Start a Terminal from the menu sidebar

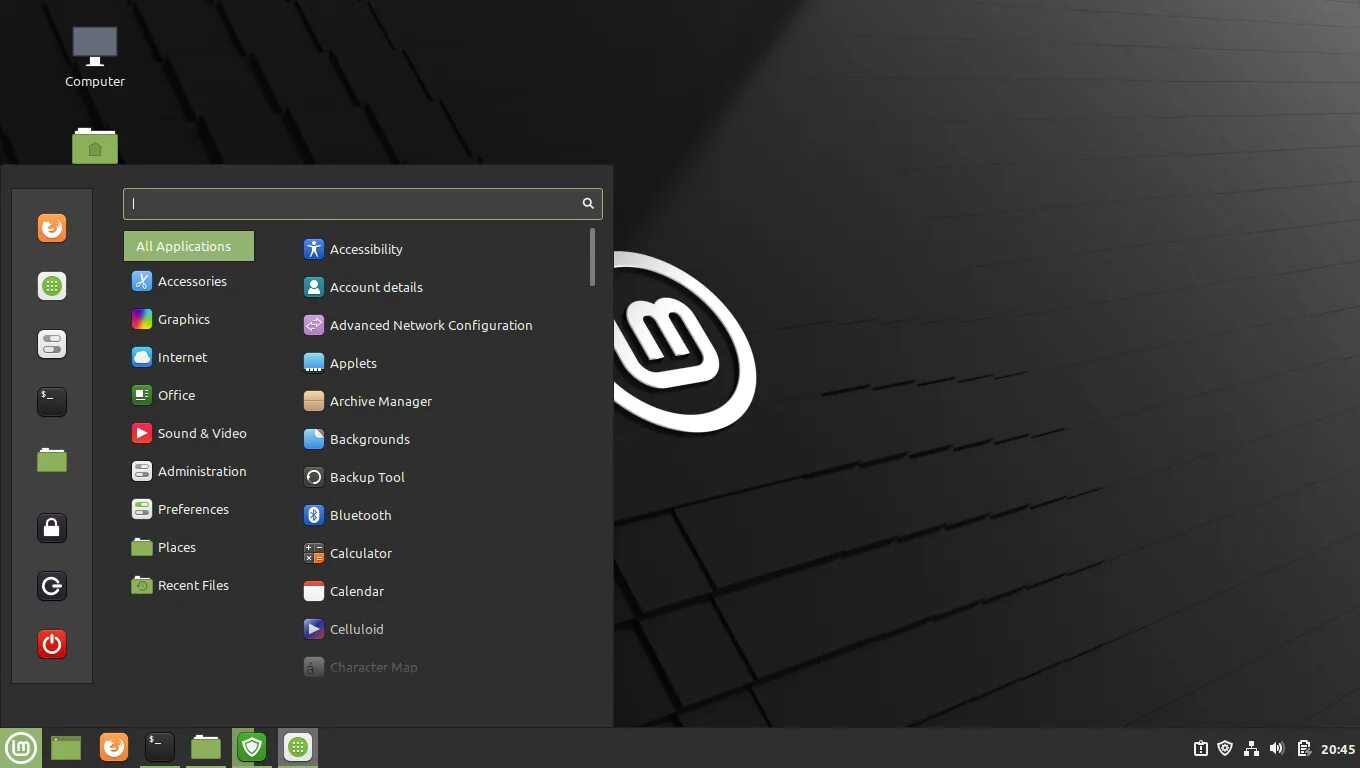click(51, 401)
